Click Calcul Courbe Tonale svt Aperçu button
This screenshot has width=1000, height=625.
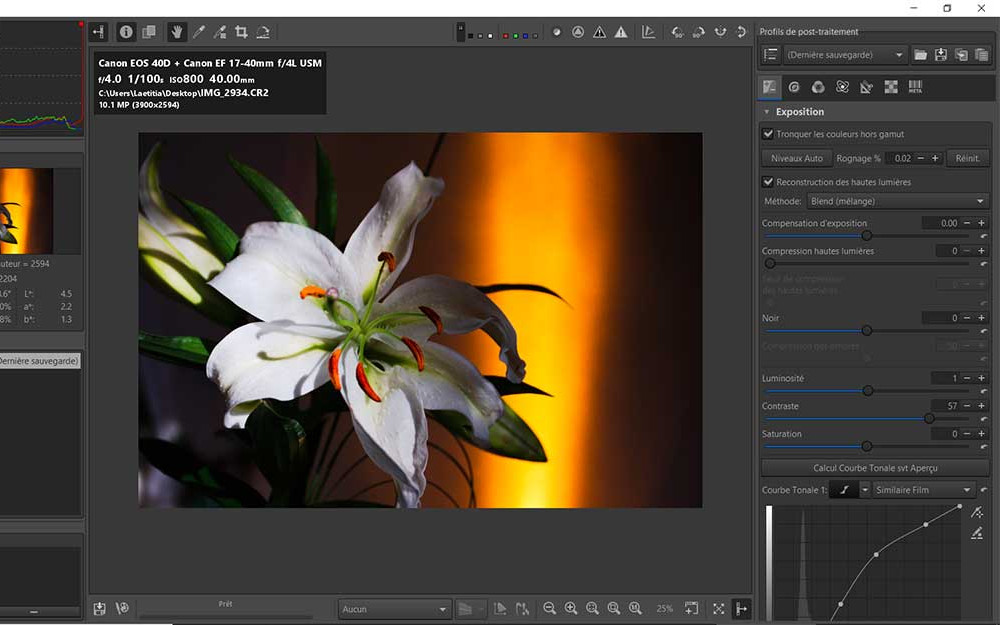[875, 468]
